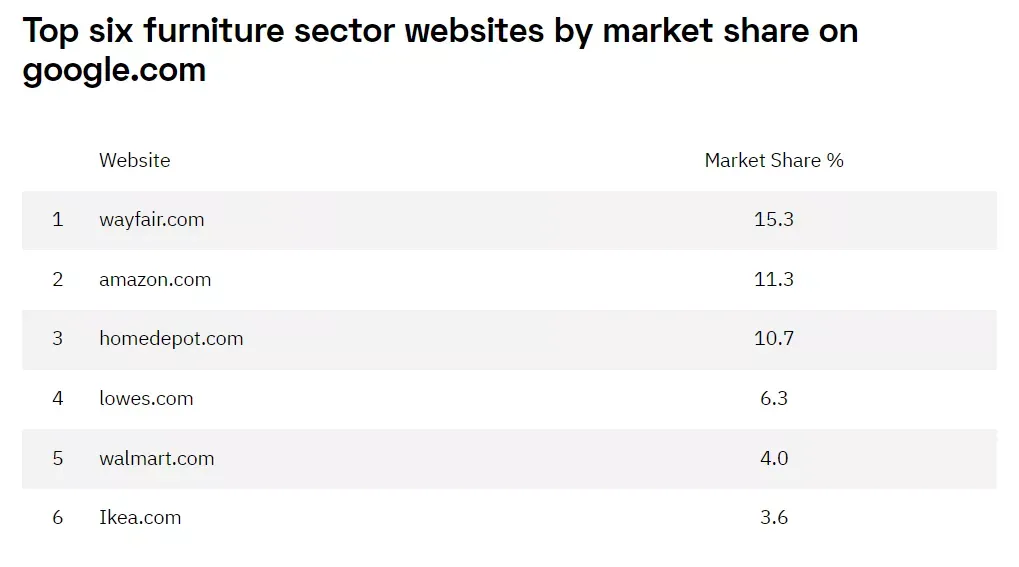This screenshot has height=567, width=1019.
Task: Open the lowes.com entry
Action: (146, 399)
